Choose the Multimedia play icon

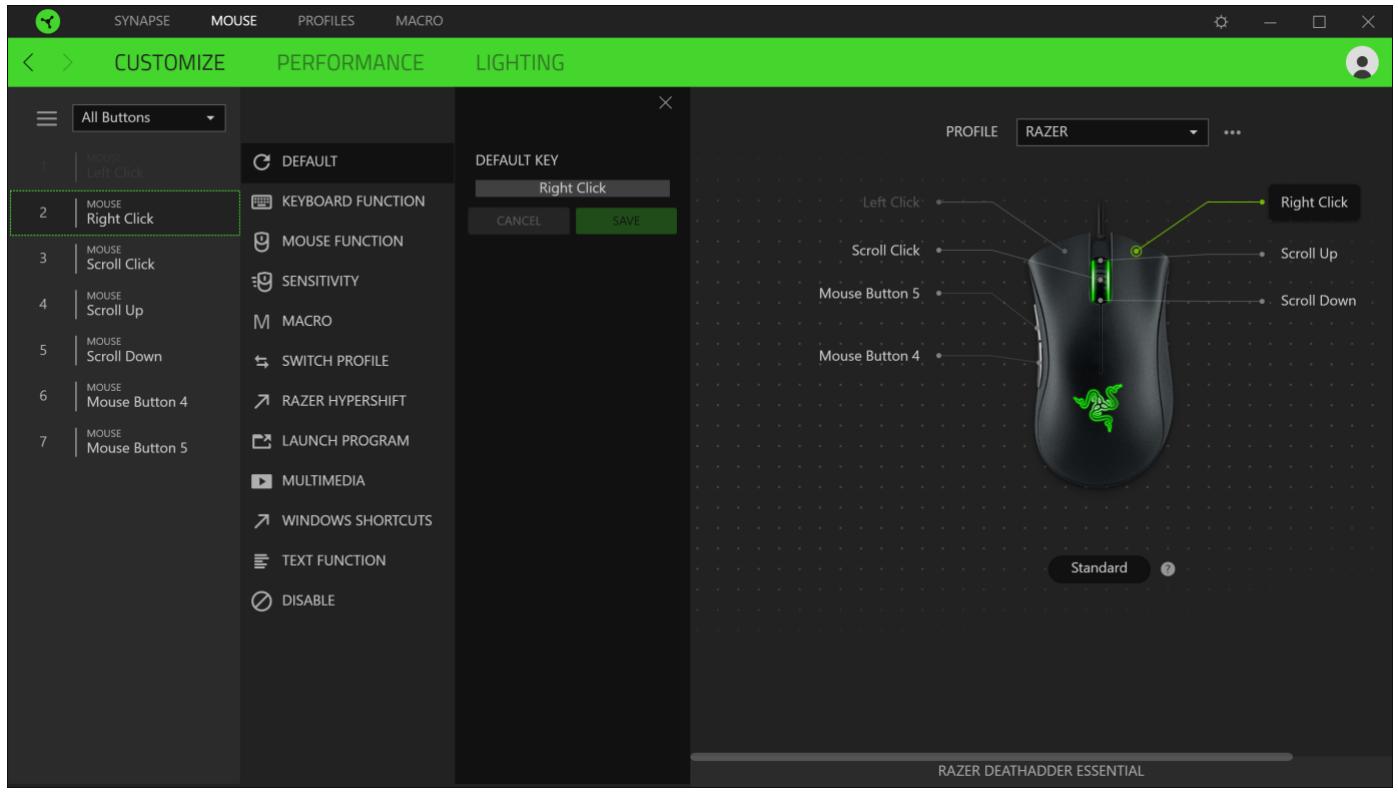[x=263, y=481]
